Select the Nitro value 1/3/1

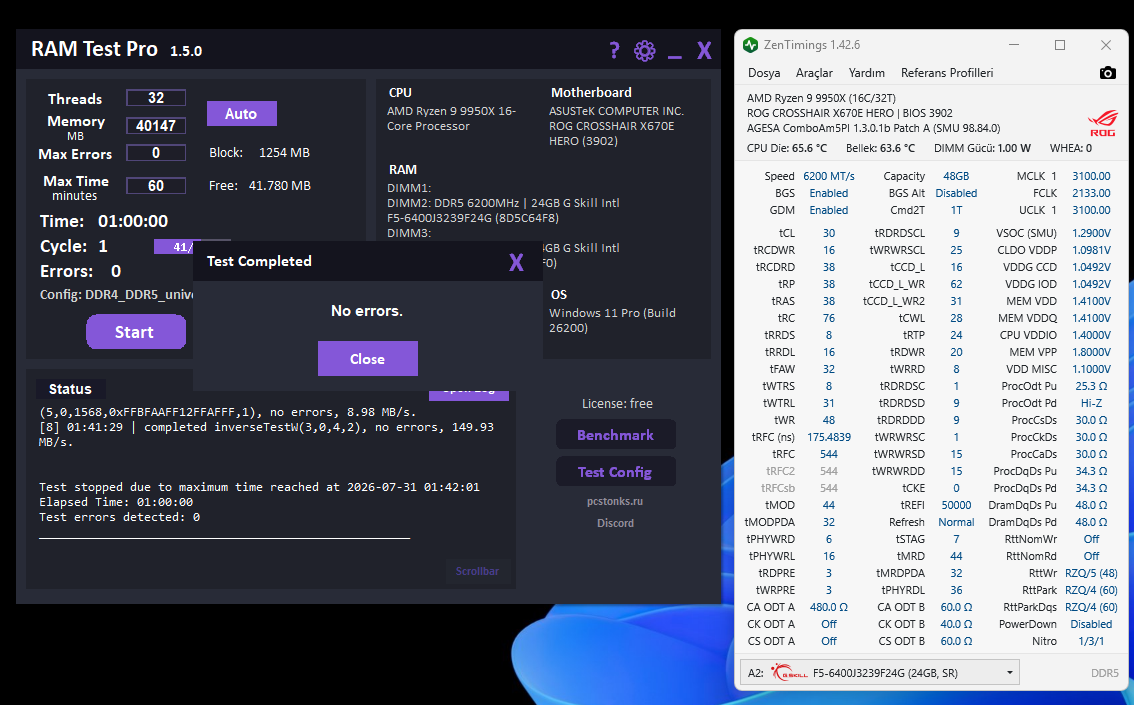coord(1091,641)
